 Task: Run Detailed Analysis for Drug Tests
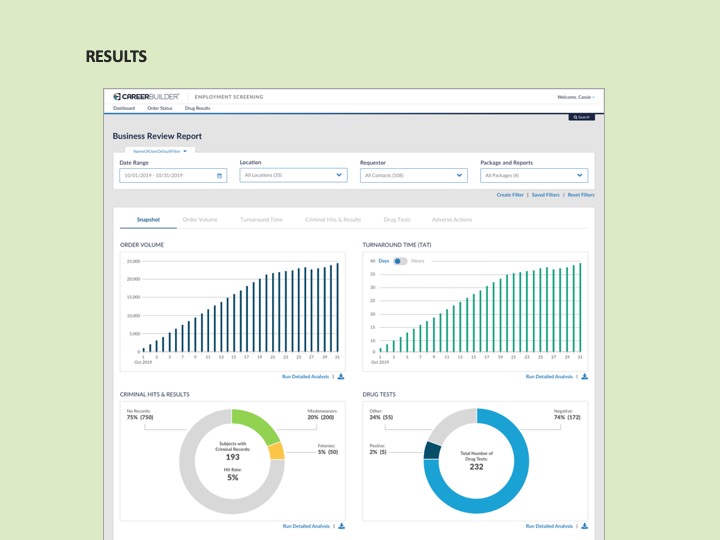pyautogui.click(x=549, y=526)
